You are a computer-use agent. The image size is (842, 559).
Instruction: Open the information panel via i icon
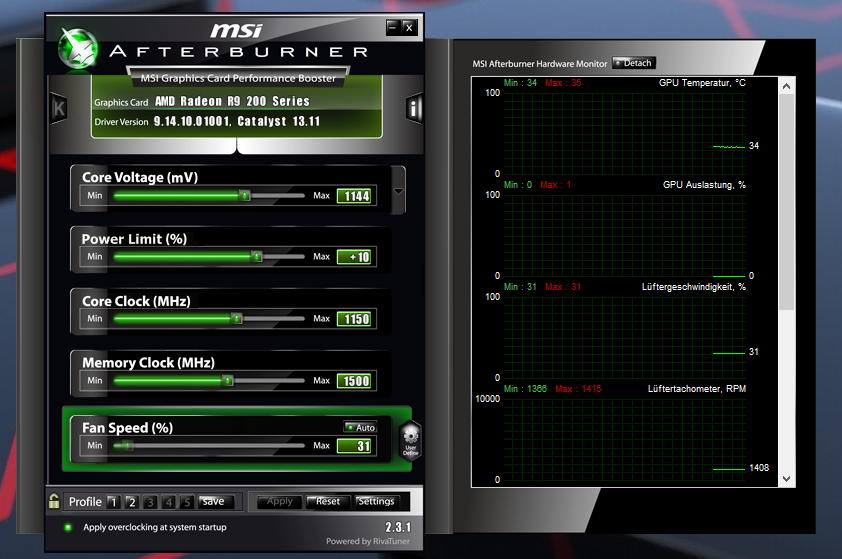413,109
